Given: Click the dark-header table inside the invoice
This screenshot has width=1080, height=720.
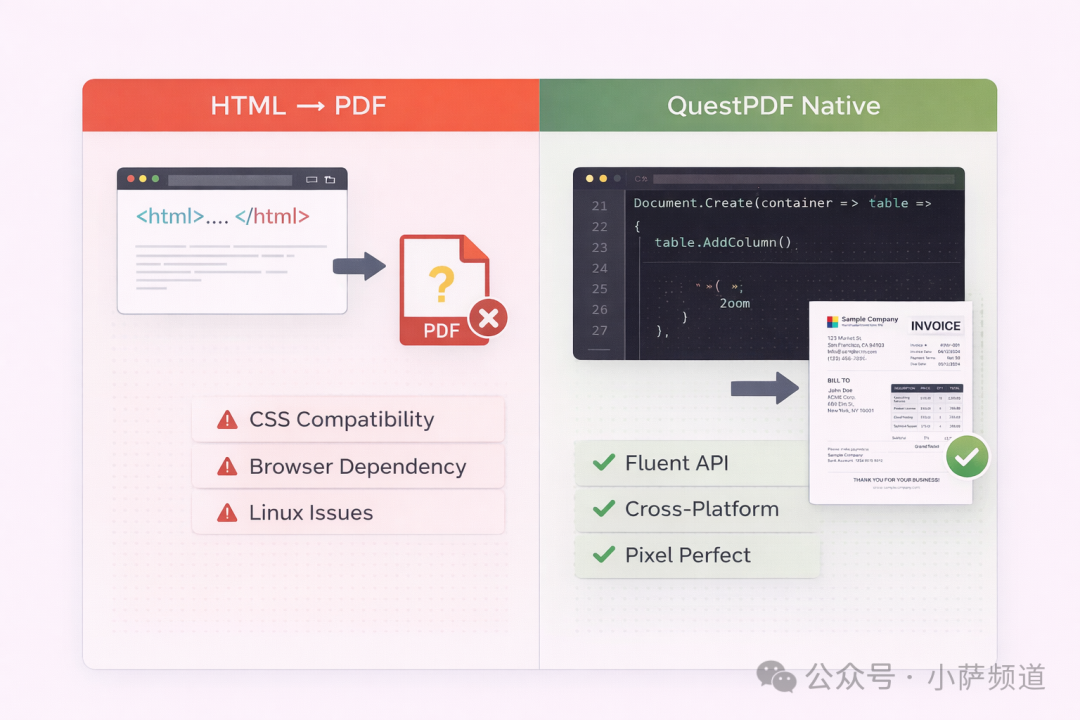Looking at the screenshot, I should (x=926, y=410).
